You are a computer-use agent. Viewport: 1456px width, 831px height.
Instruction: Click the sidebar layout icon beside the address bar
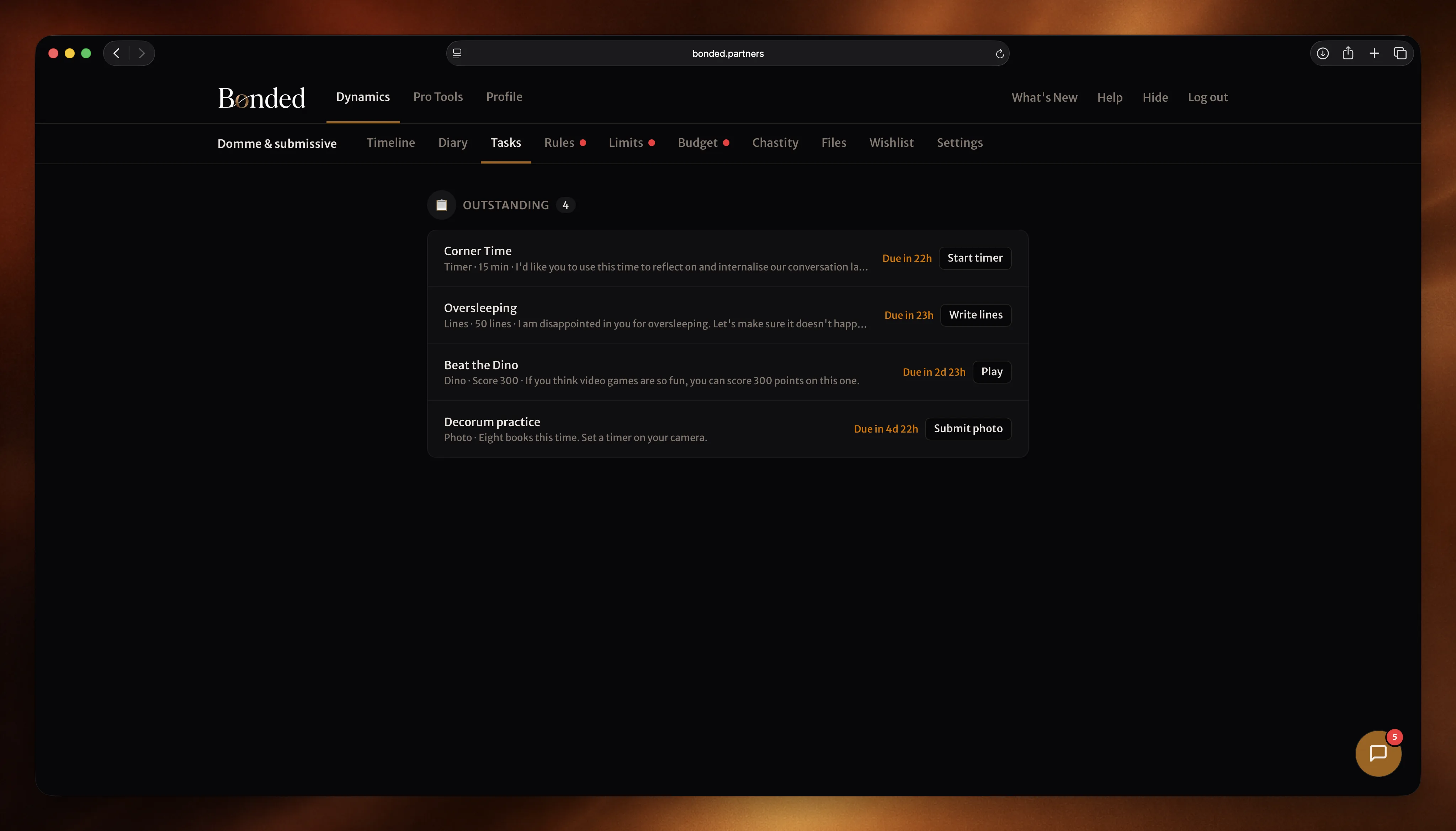click(457, 53)
